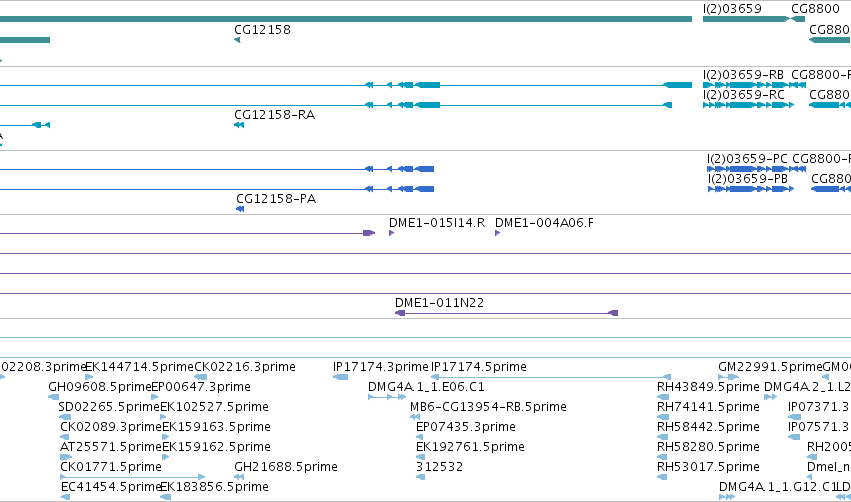Open EST EK159163.5prime
Image resolution: width=851 pixels, height=502 pixels.
click(216, 427)
